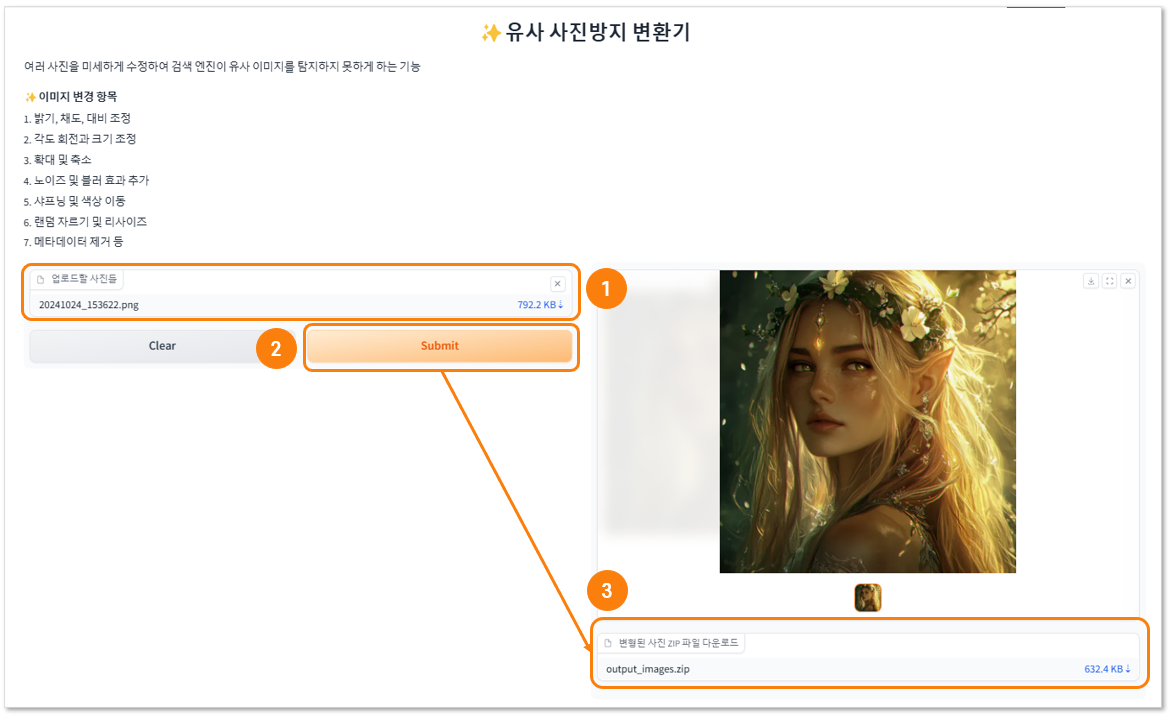
Task: Close the image preview with its X icon
Action: [x=1128, y=281]
